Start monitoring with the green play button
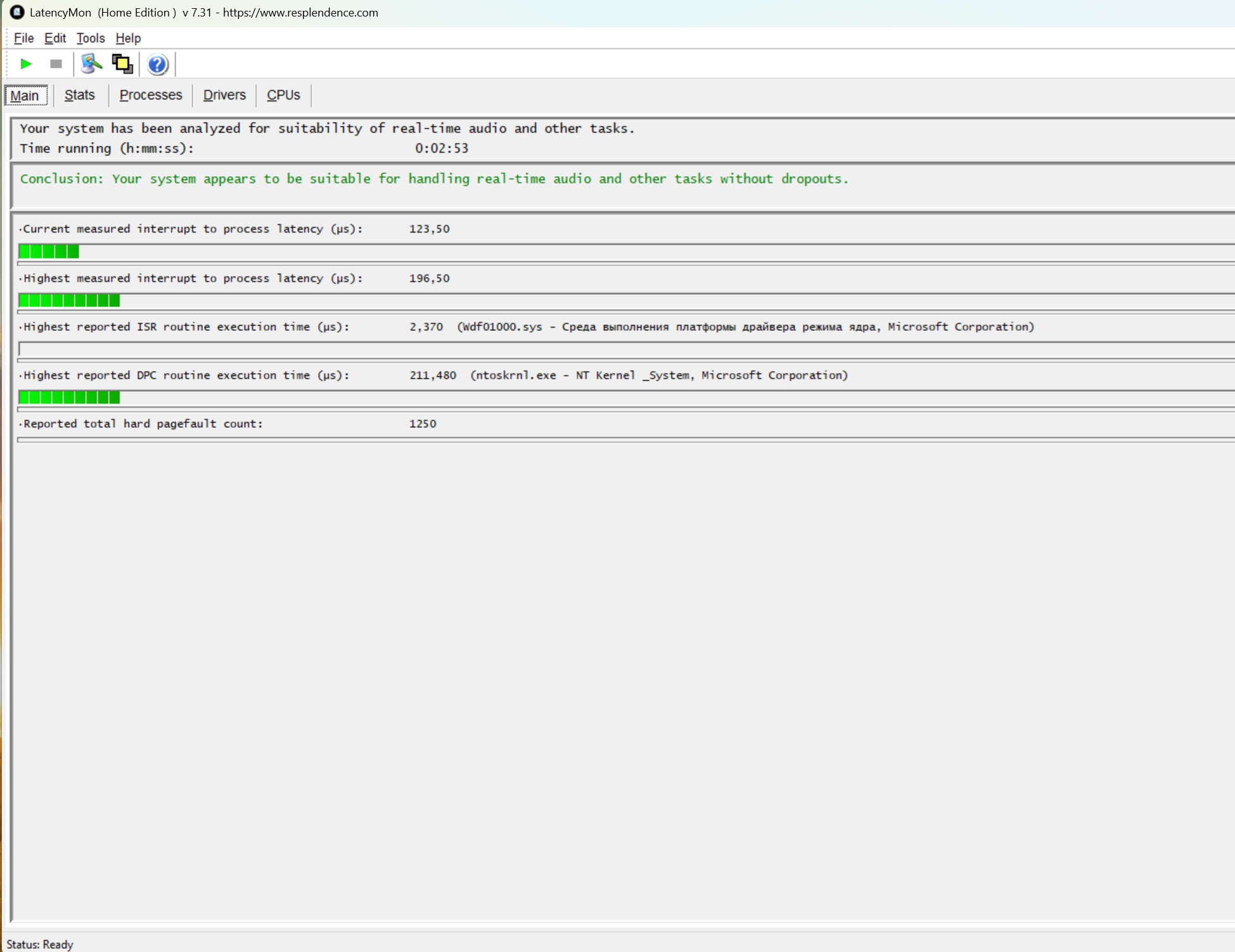Screen dimensions: 1235x952 [x=26, y=64]
